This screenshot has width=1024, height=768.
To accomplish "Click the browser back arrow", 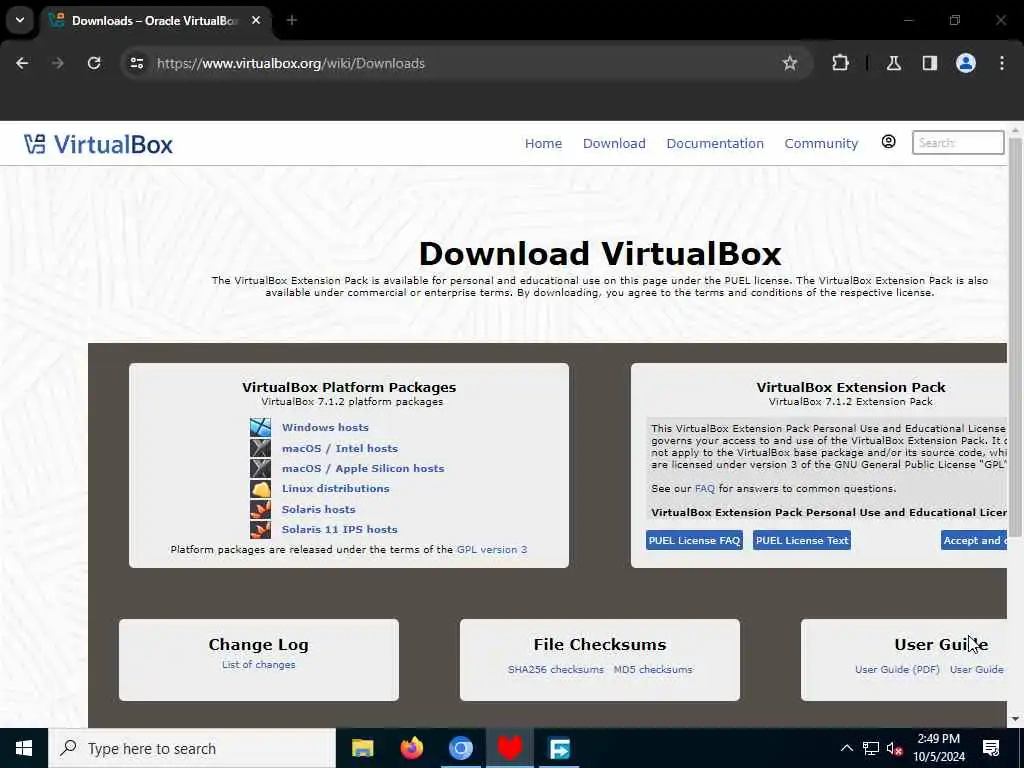I will click(x=22, y=63).
